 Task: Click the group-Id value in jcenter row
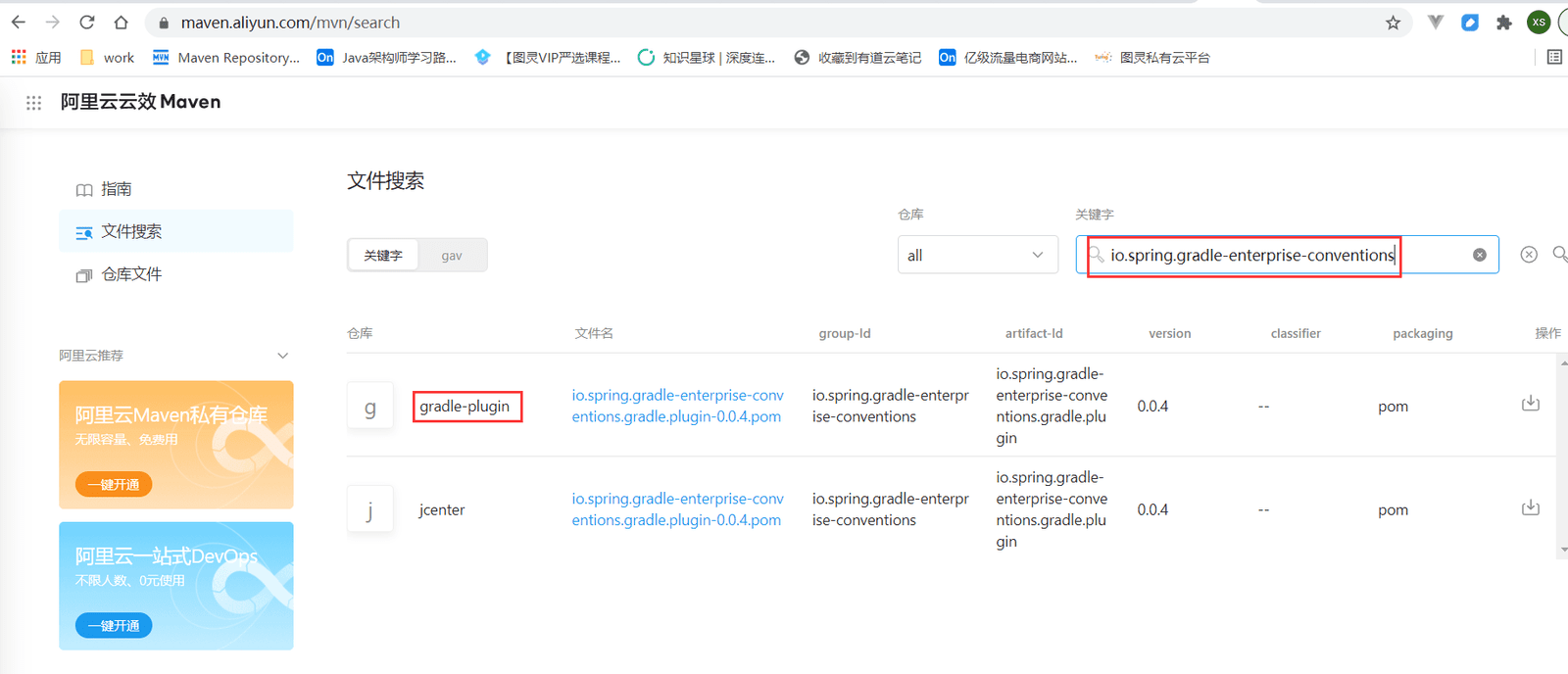tap(891, 509)
